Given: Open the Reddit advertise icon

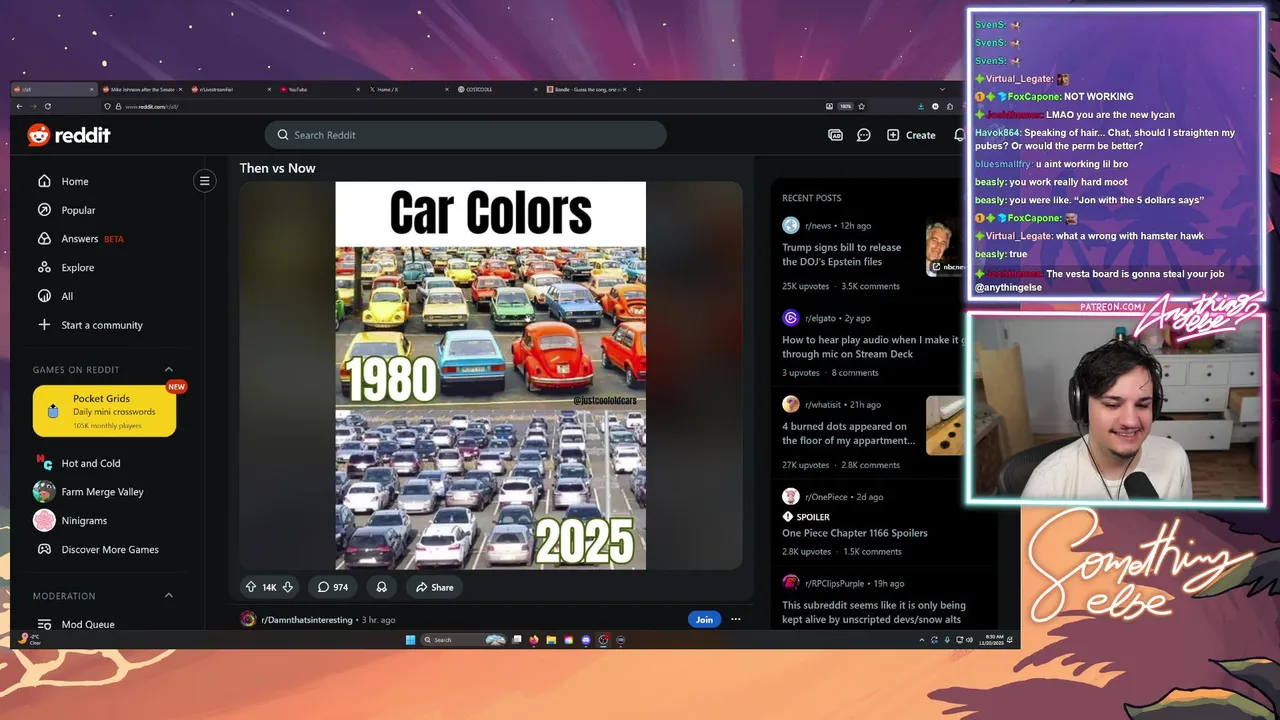Looking at the screenshot, I should tap(835, 135).
